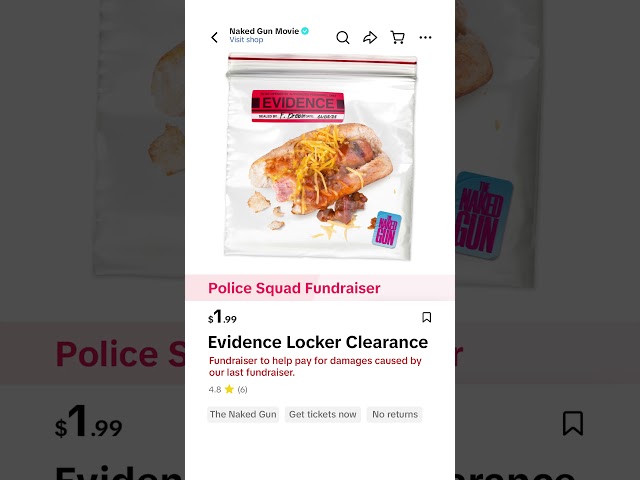The height and width of the screenshot is (480, 640).
Task: Open the shopping cart icon
Action: (398, 38)
